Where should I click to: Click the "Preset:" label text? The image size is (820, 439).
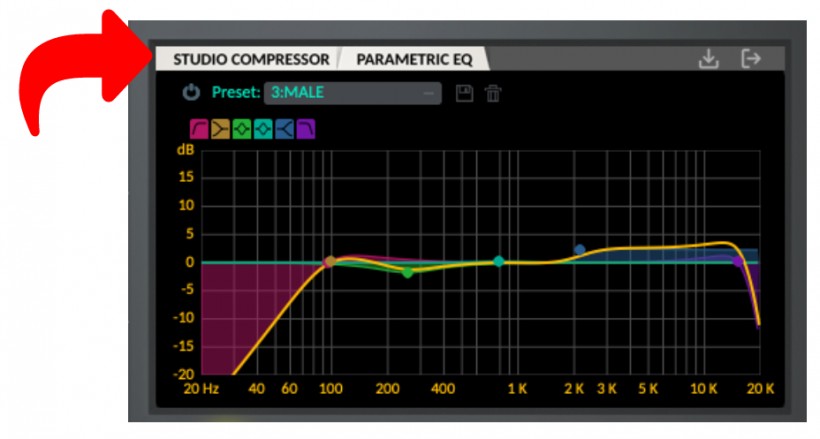[x=236, y=93]
